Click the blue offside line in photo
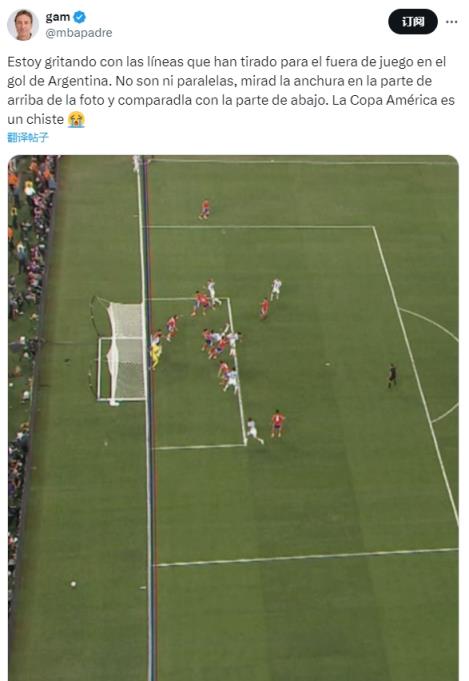 coord(149,418)
